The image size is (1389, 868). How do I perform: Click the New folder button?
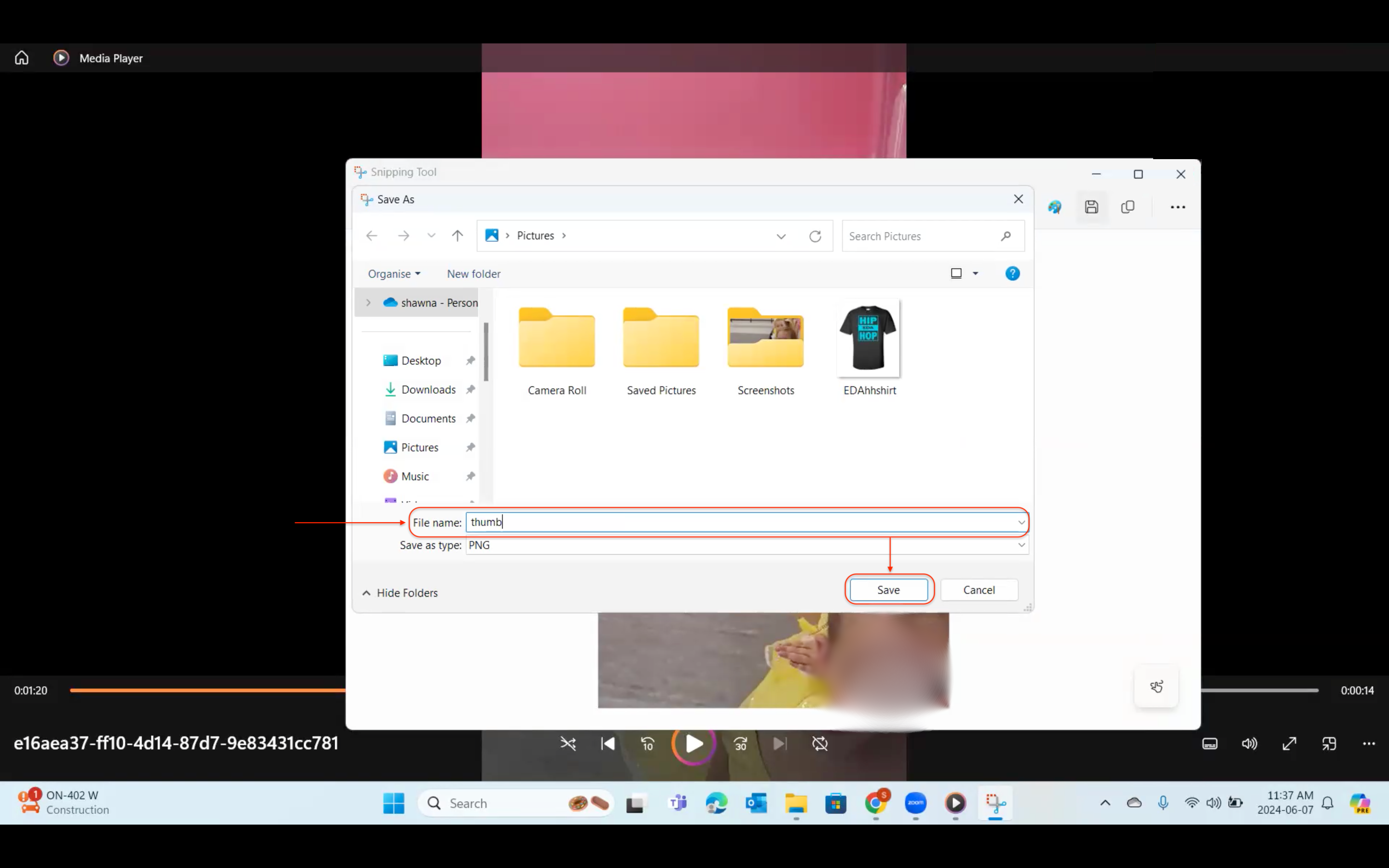[x=474, y=274]
